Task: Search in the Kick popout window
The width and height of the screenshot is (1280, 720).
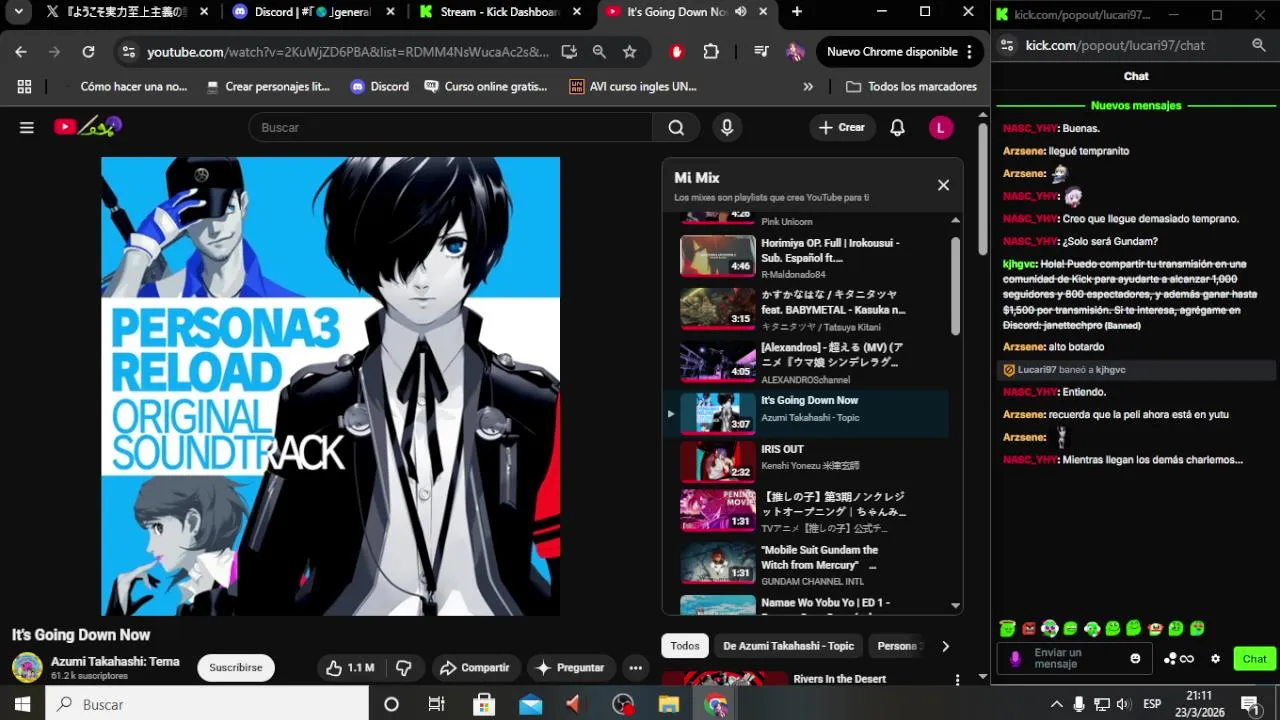Action: tap(1259, 45)
